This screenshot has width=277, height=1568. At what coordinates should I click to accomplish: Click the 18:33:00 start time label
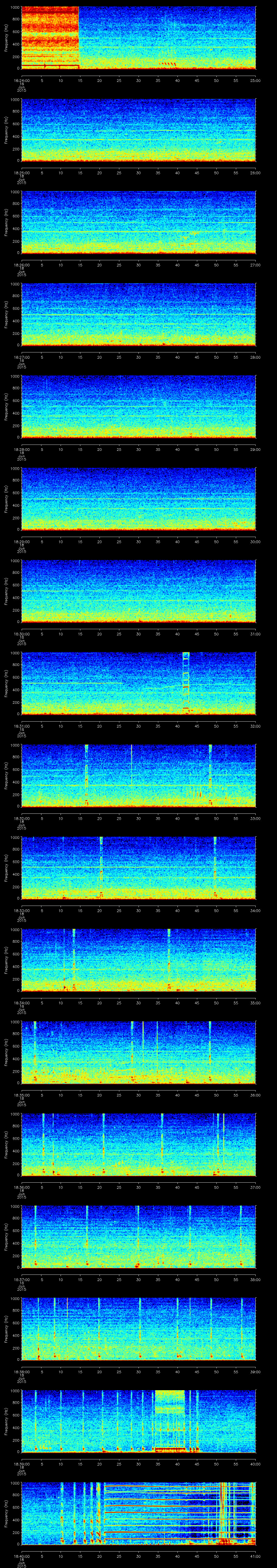point(21,910)
